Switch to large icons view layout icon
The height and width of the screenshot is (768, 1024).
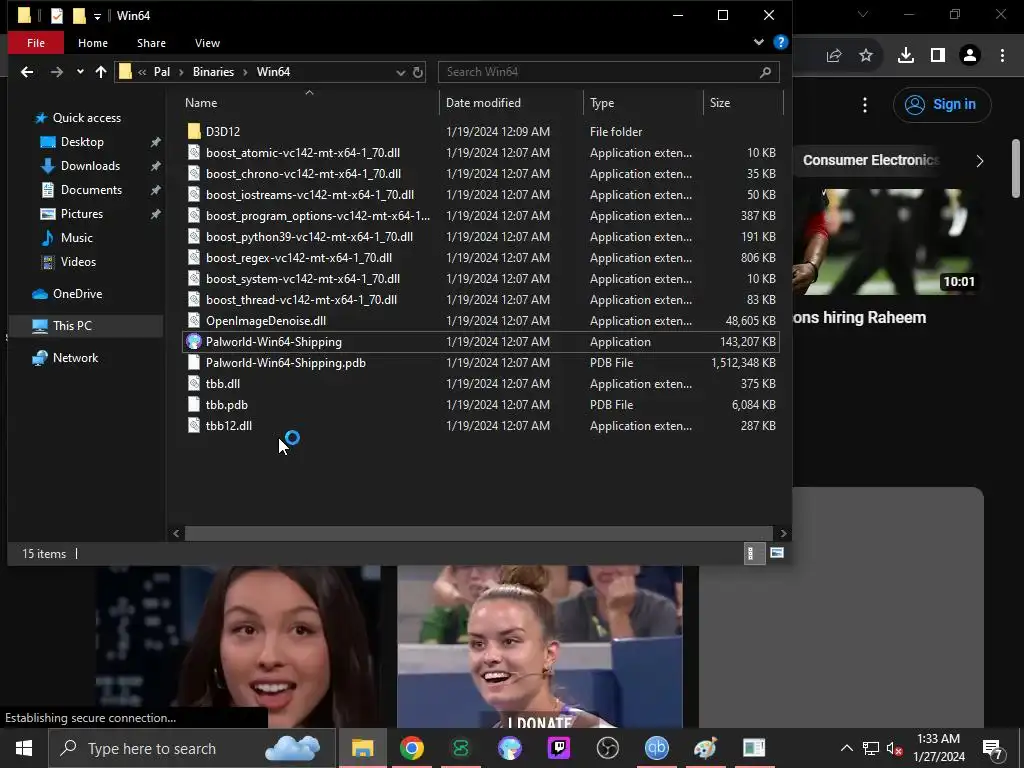[x=776, y=553]
